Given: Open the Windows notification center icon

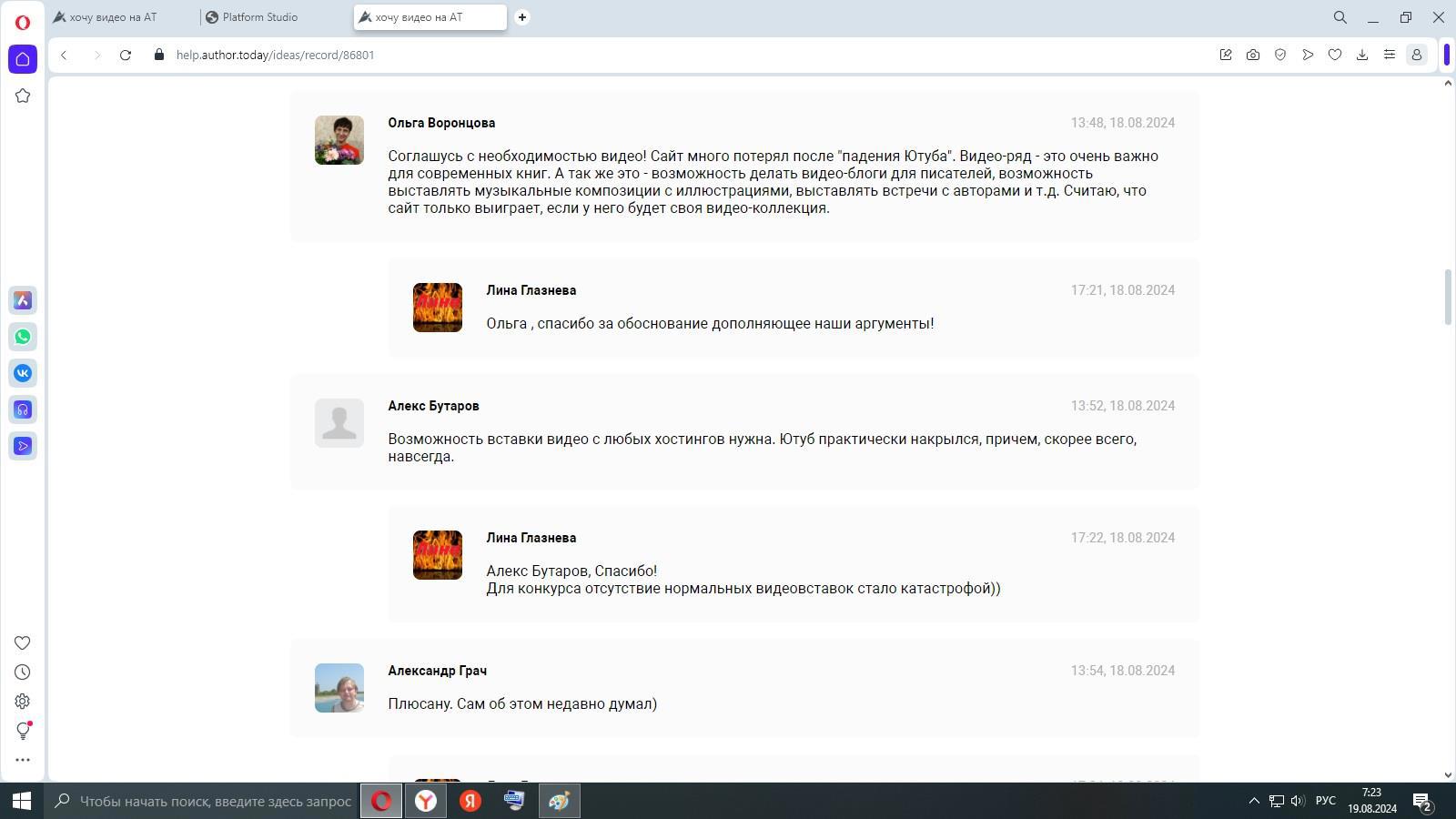Looking at the screenshot, I should tap(1423, 802).
